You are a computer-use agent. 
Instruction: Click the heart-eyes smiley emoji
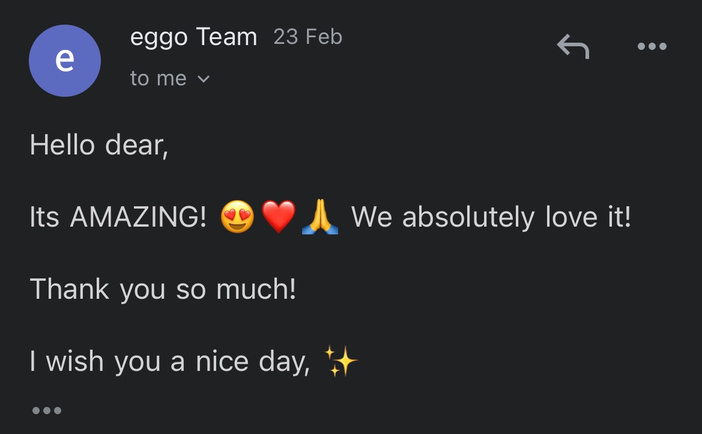pos(237,217)
